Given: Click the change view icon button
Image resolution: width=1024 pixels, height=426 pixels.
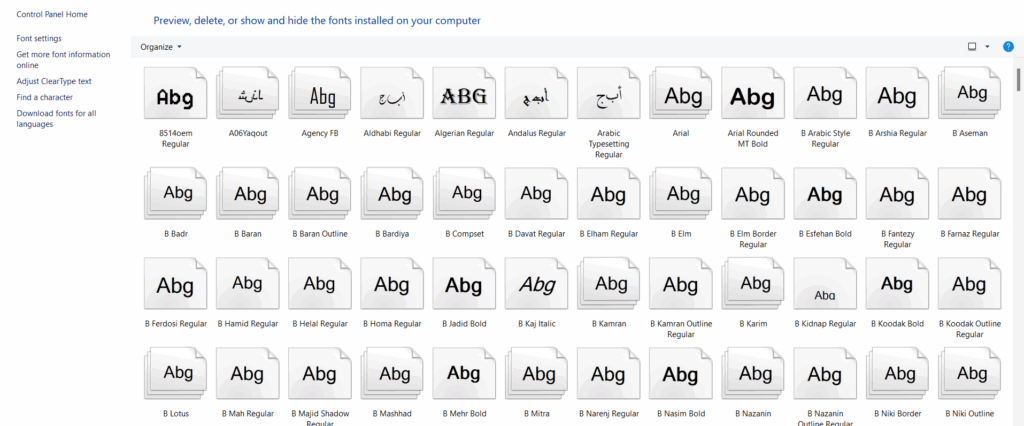Looking at the screenshot, I should coord(972,47).
